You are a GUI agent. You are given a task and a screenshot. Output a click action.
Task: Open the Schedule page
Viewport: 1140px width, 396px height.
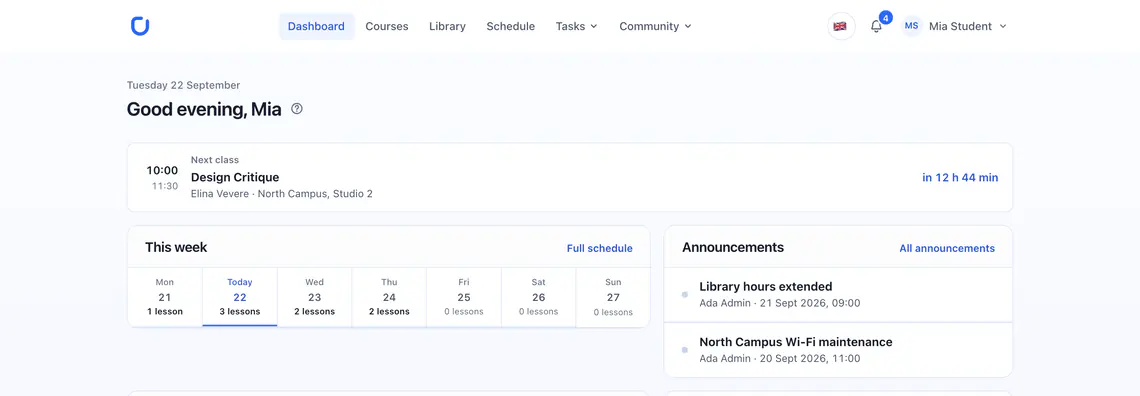510,26
